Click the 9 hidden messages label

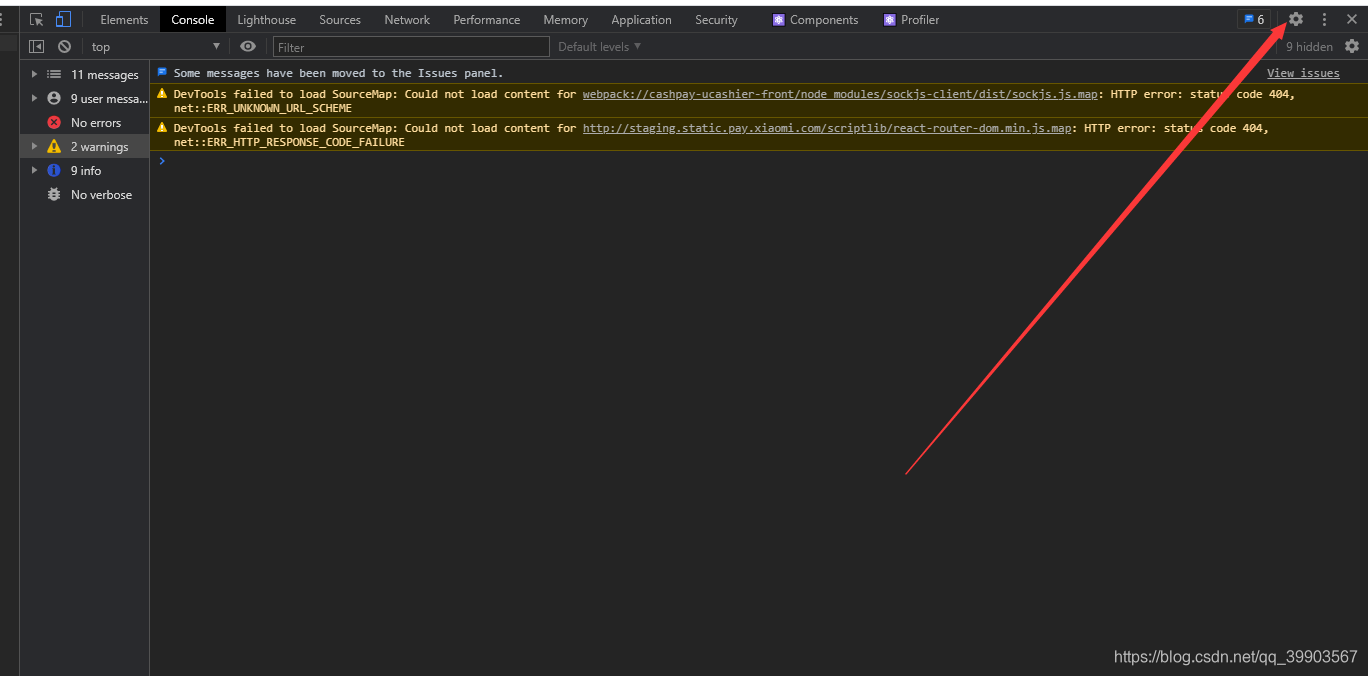coord(1309,46)
